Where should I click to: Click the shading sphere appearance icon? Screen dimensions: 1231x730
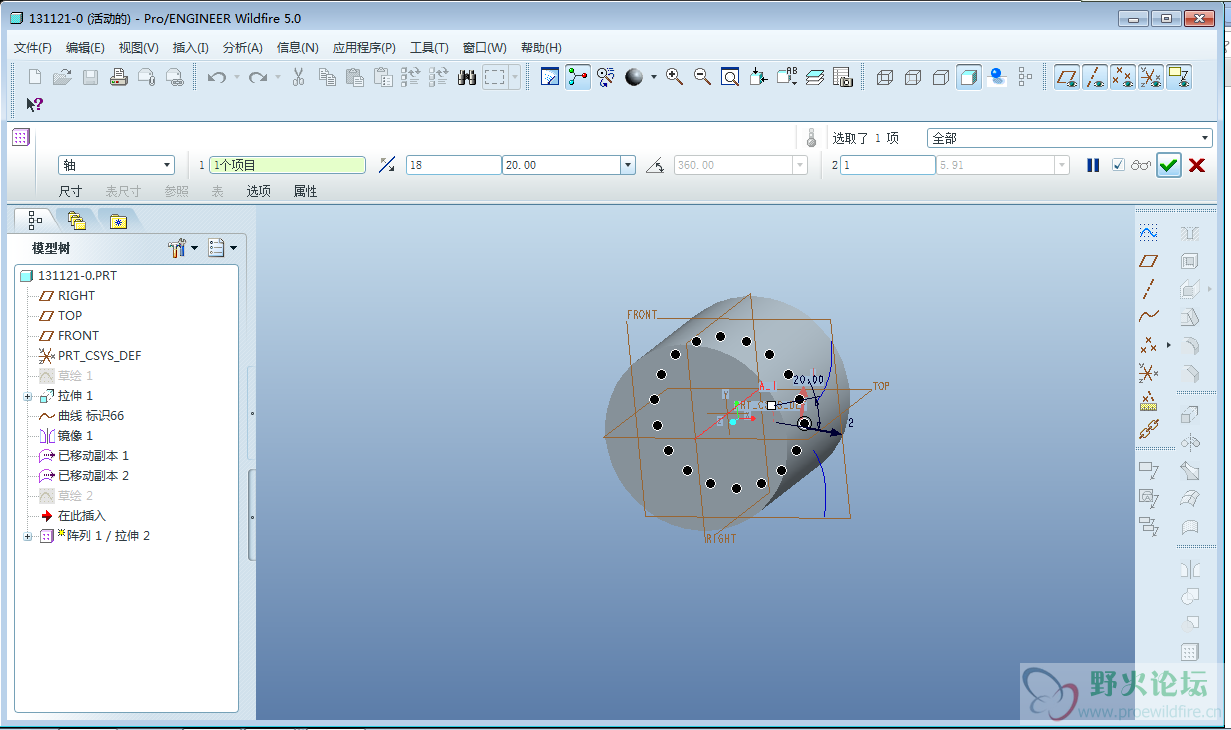tap(634, 77)
